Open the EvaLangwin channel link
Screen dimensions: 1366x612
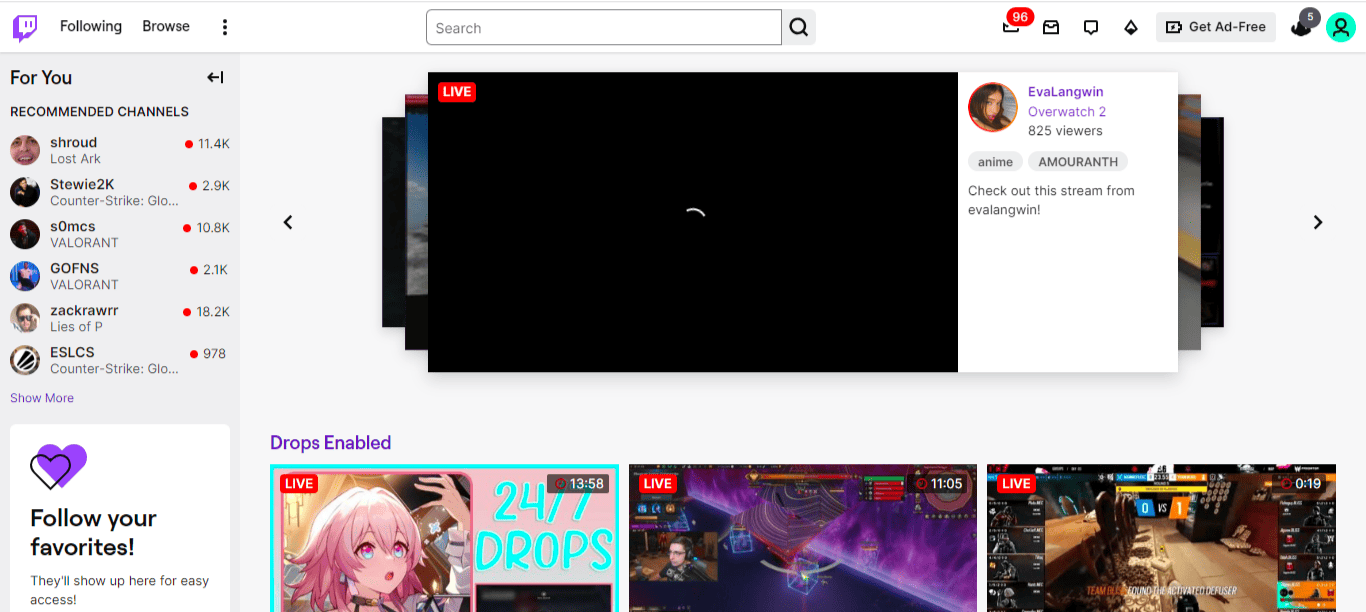tap(1066, 92)
